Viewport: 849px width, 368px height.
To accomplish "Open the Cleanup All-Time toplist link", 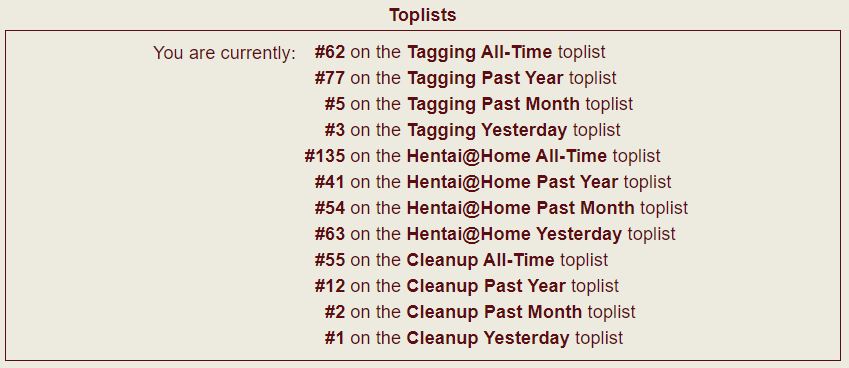I will 480,260.
